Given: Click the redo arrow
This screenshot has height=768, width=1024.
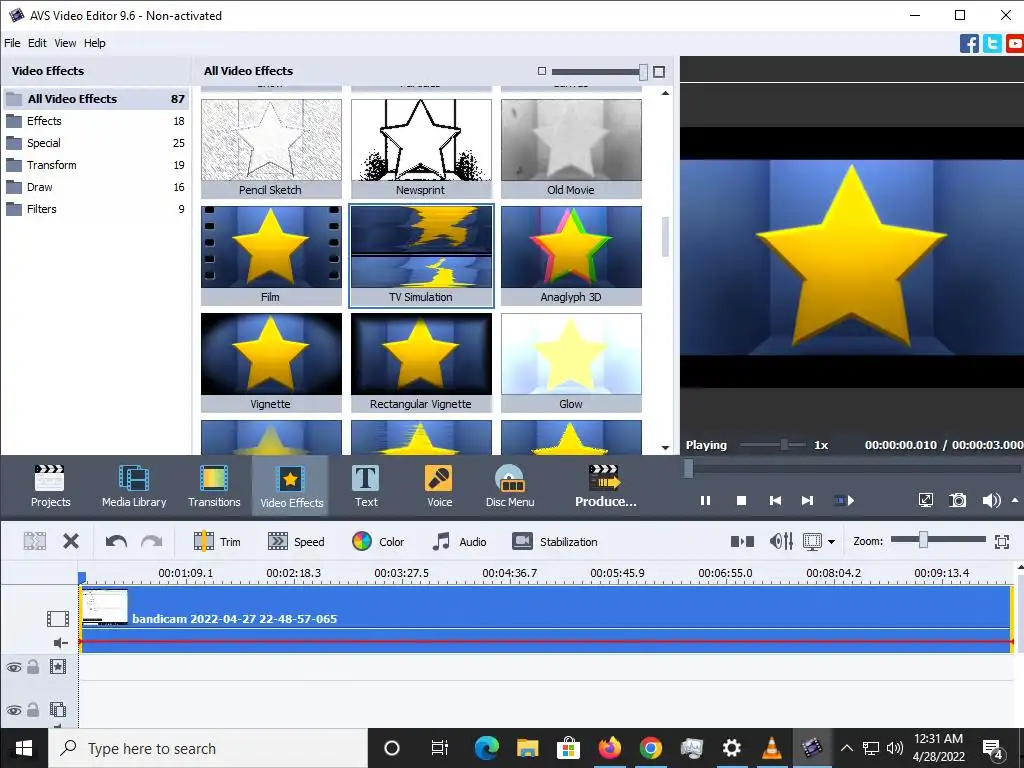Looking at the screenshot, I should pos(152,541).
